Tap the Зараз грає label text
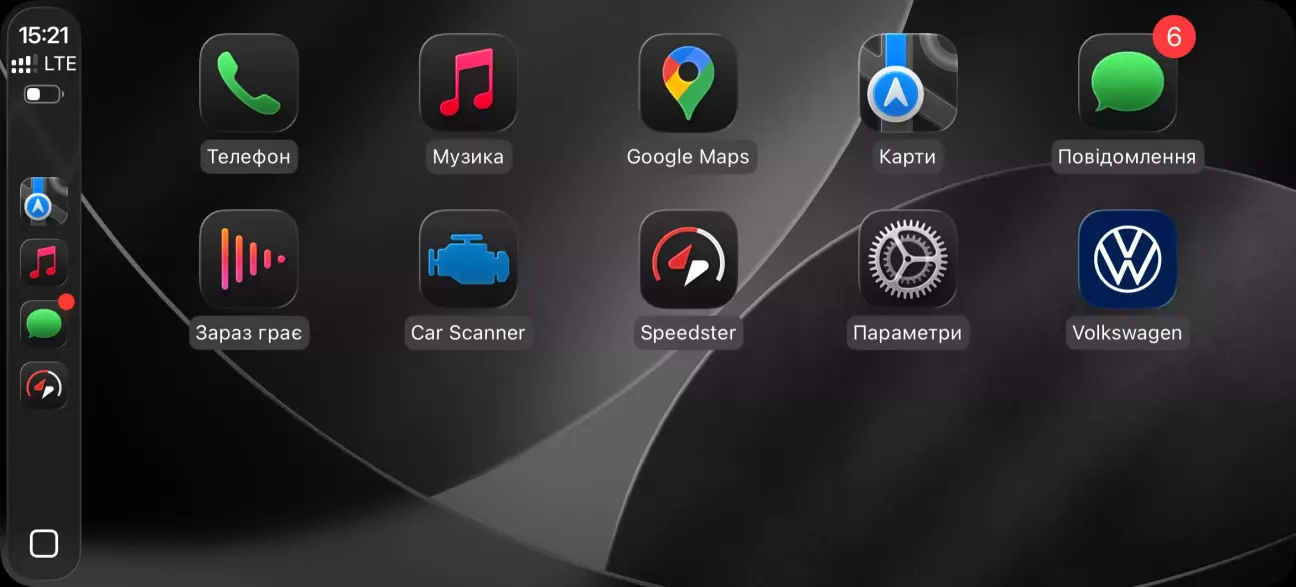The image size is (1296, 587). click(x=249, y=333)
